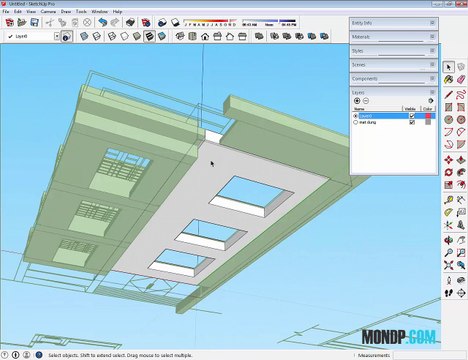
Task: Click the Redo arrow icon
Action: [x=115, y=23]
